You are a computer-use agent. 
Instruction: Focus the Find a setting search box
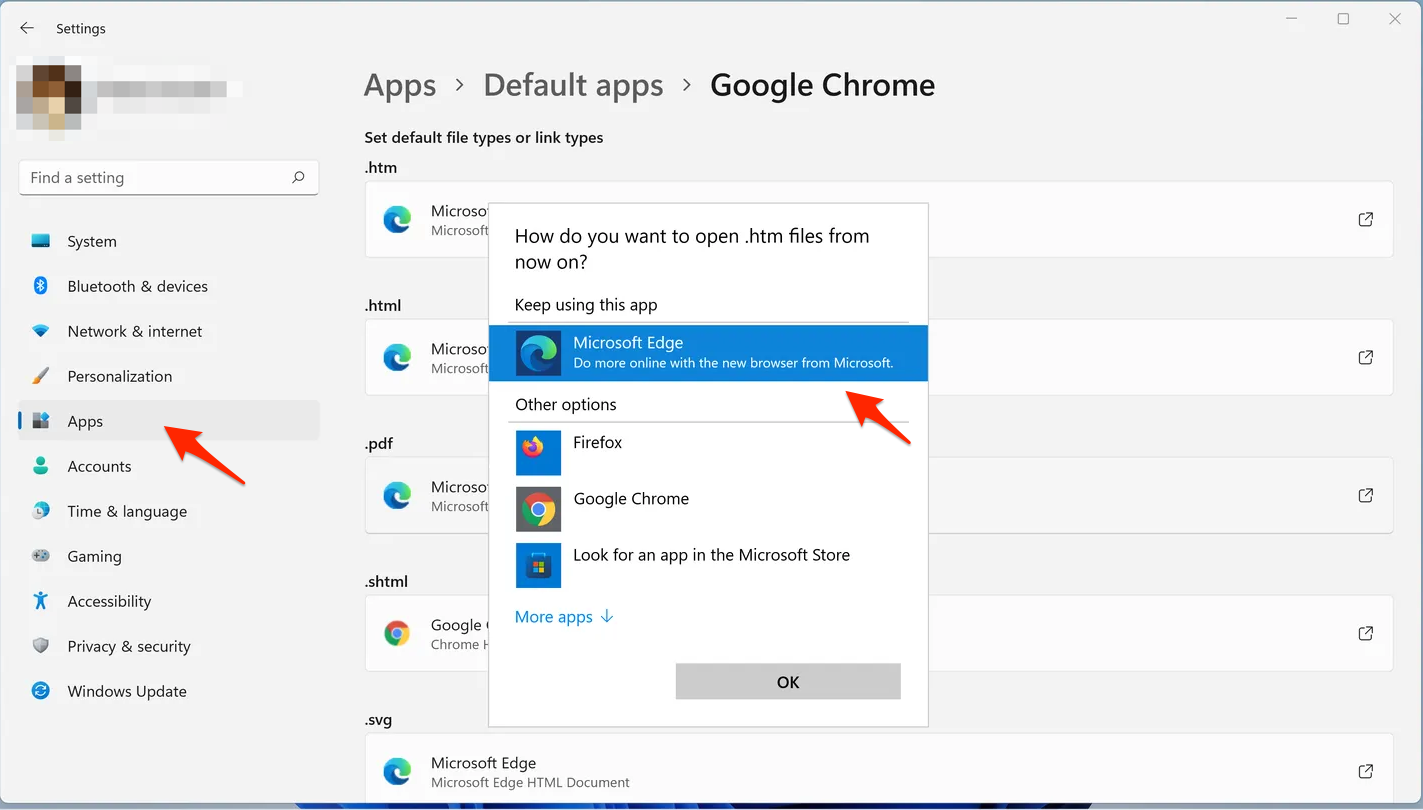(x=169, y=177)
